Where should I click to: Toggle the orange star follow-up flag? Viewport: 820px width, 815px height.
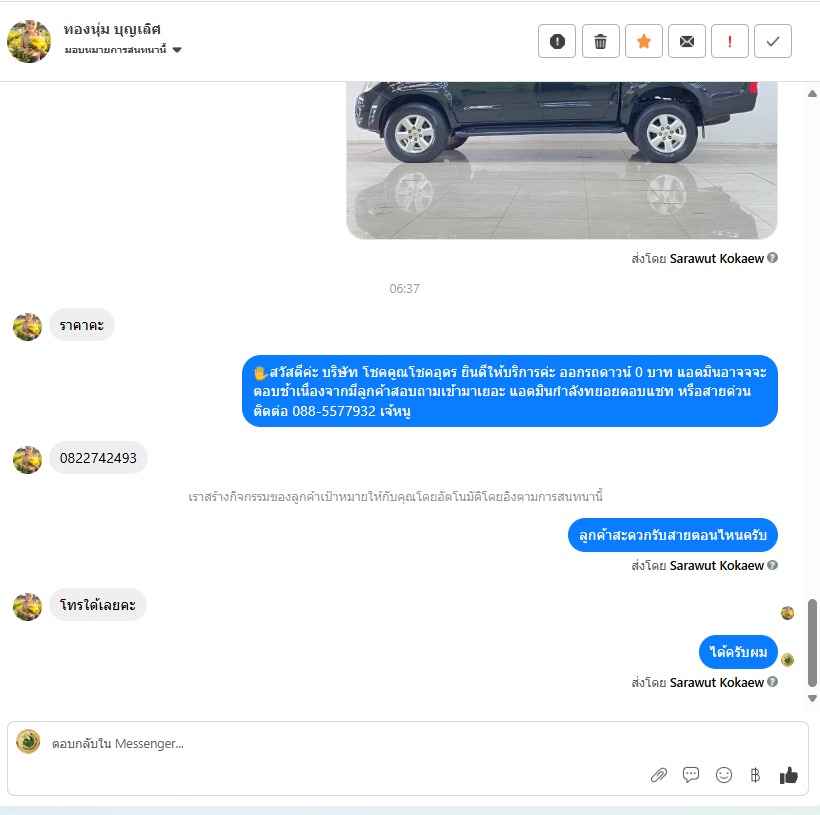tap(644, 41)
